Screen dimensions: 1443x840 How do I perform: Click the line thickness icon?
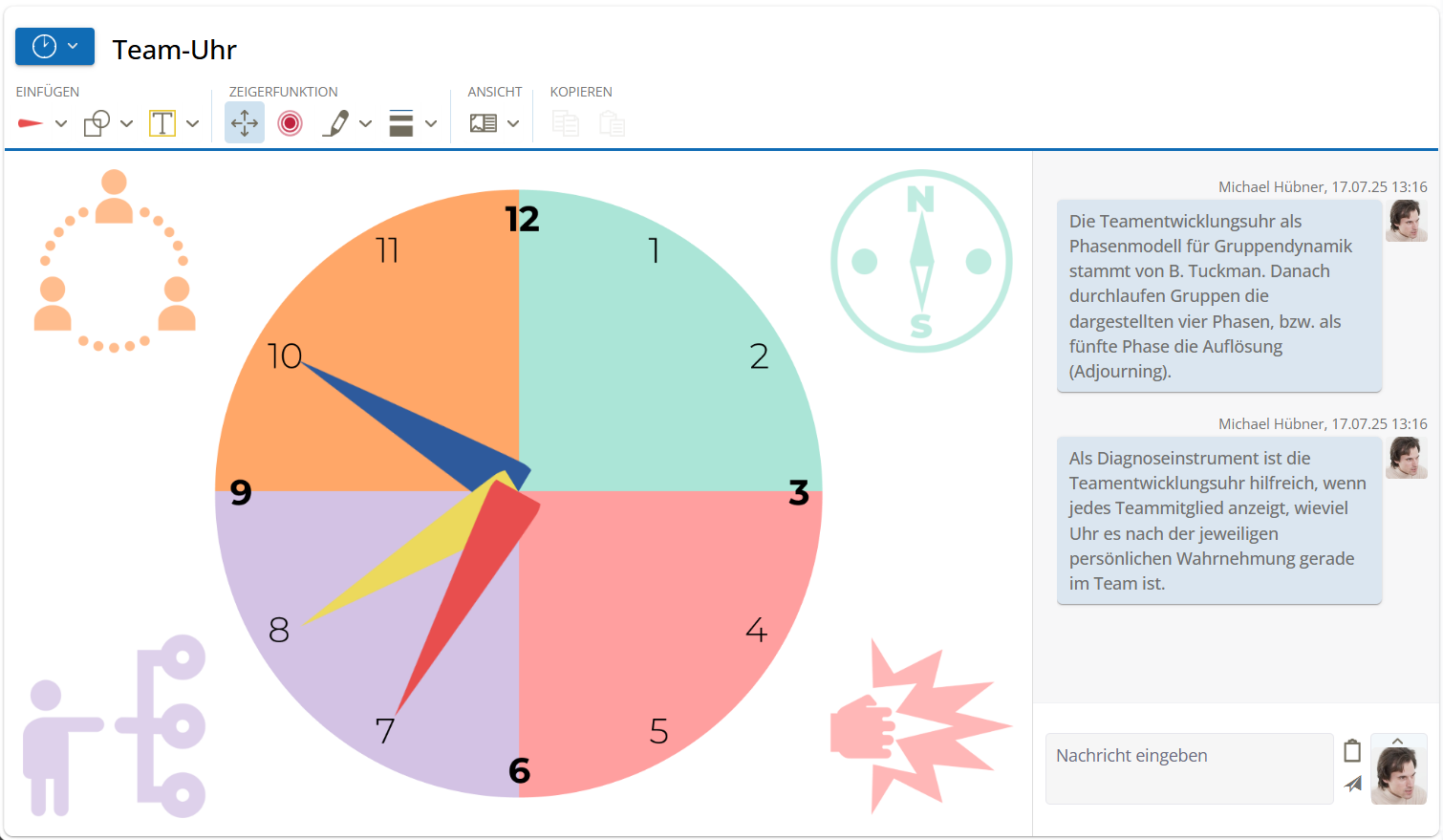pyautogui.click(x=401, y=123)
